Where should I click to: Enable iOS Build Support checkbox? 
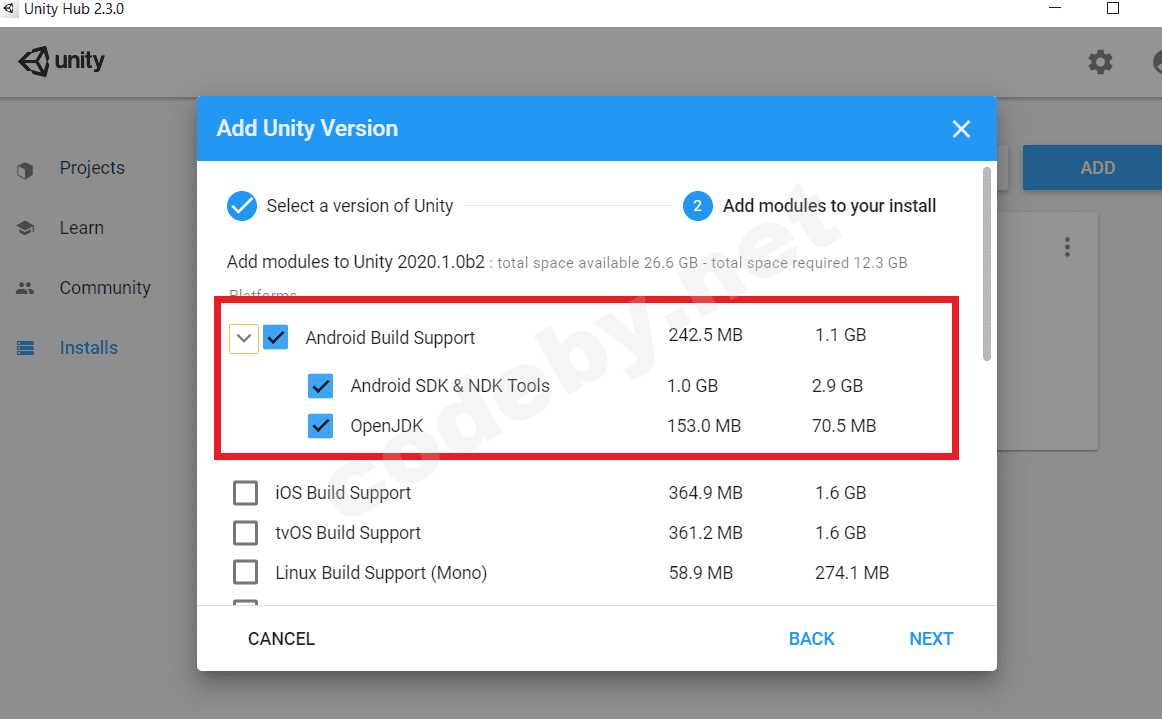click(245, 493)
